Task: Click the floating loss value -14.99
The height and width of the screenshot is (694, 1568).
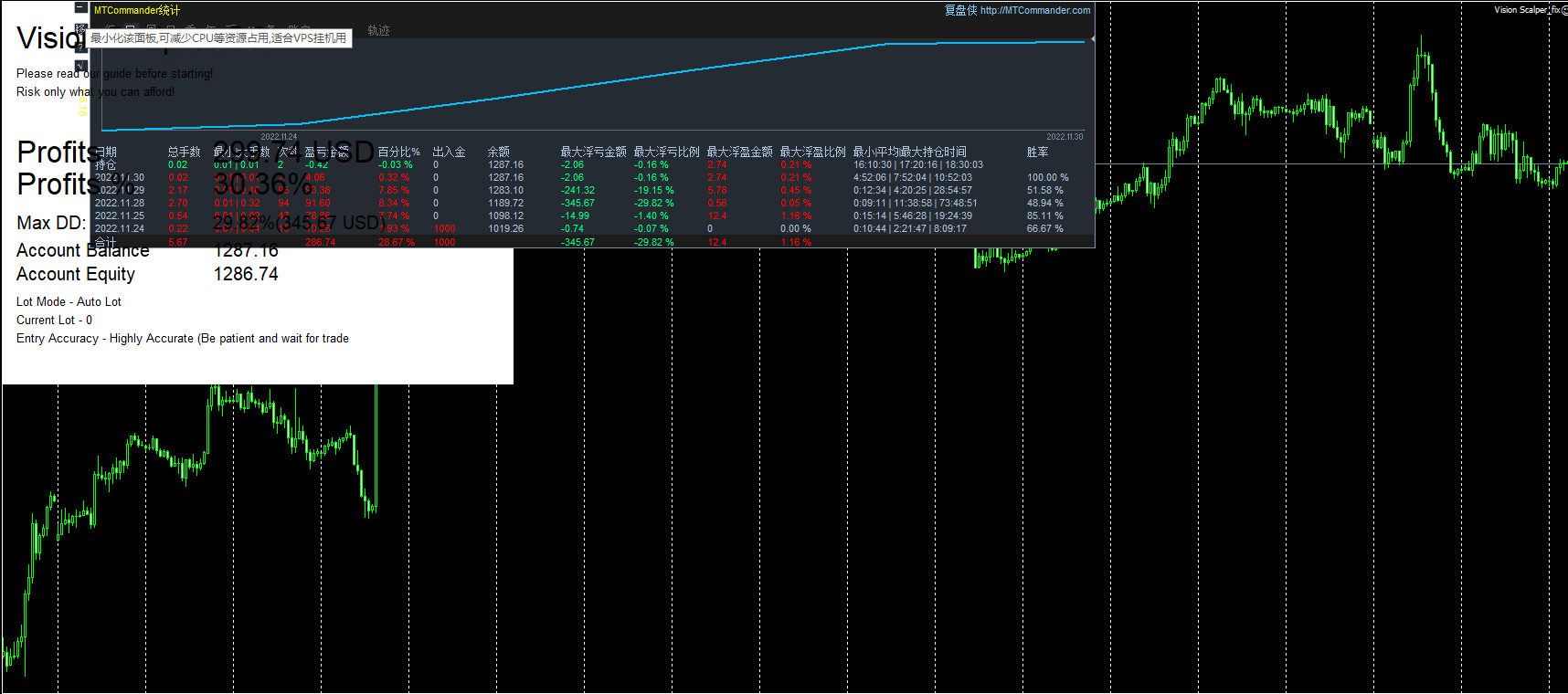Action: coord(576,216)
